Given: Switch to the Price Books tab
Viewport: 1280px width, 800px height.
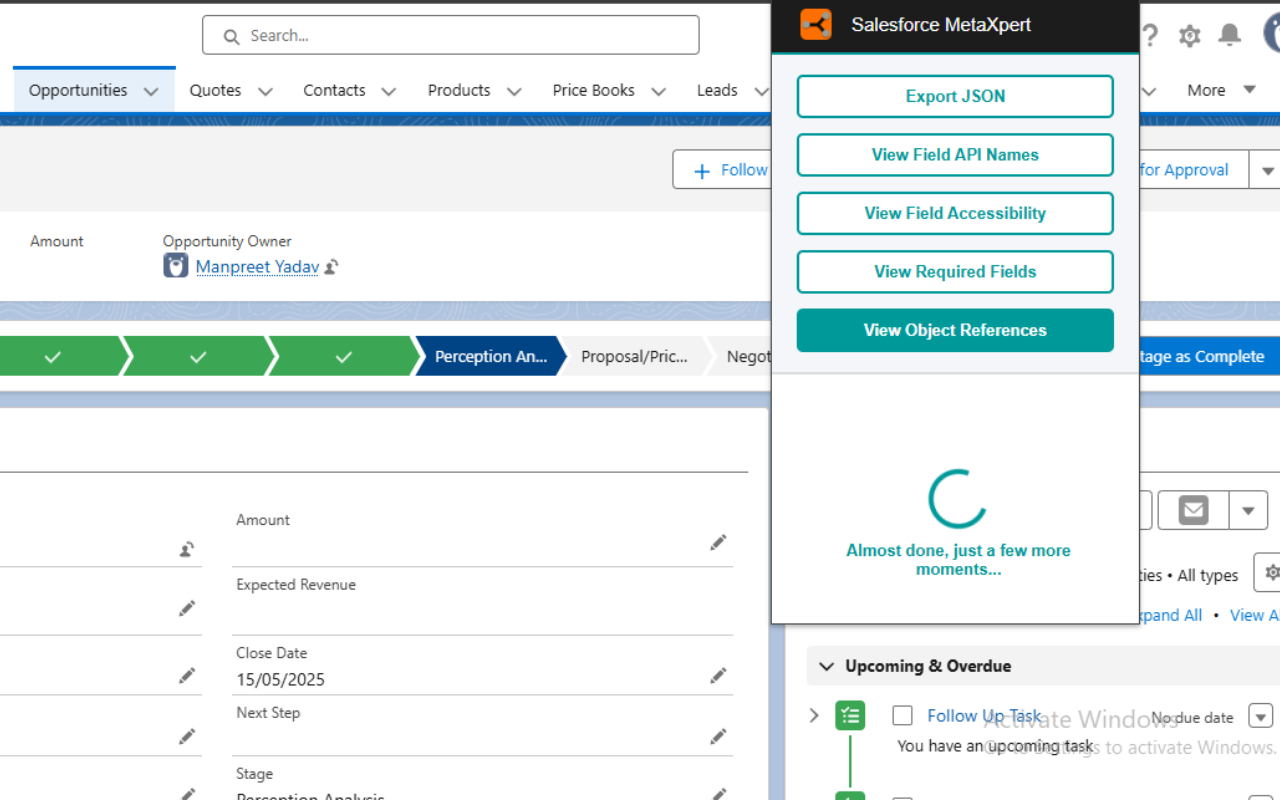Looking at the screenshot, I should 594,90.
